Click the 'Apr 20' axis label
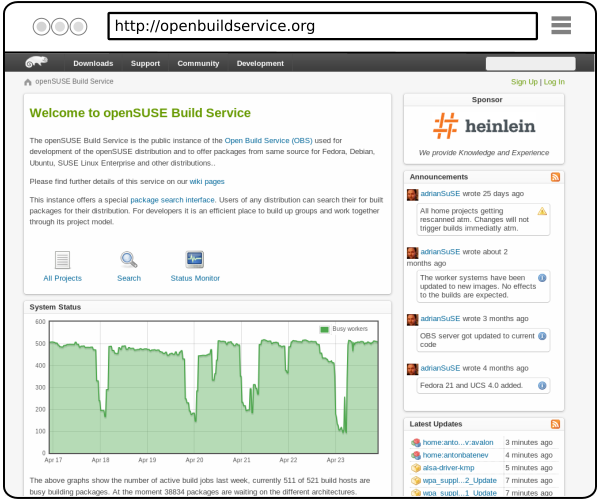The height and width of the screenshot is (500, 600). [194, 460]
